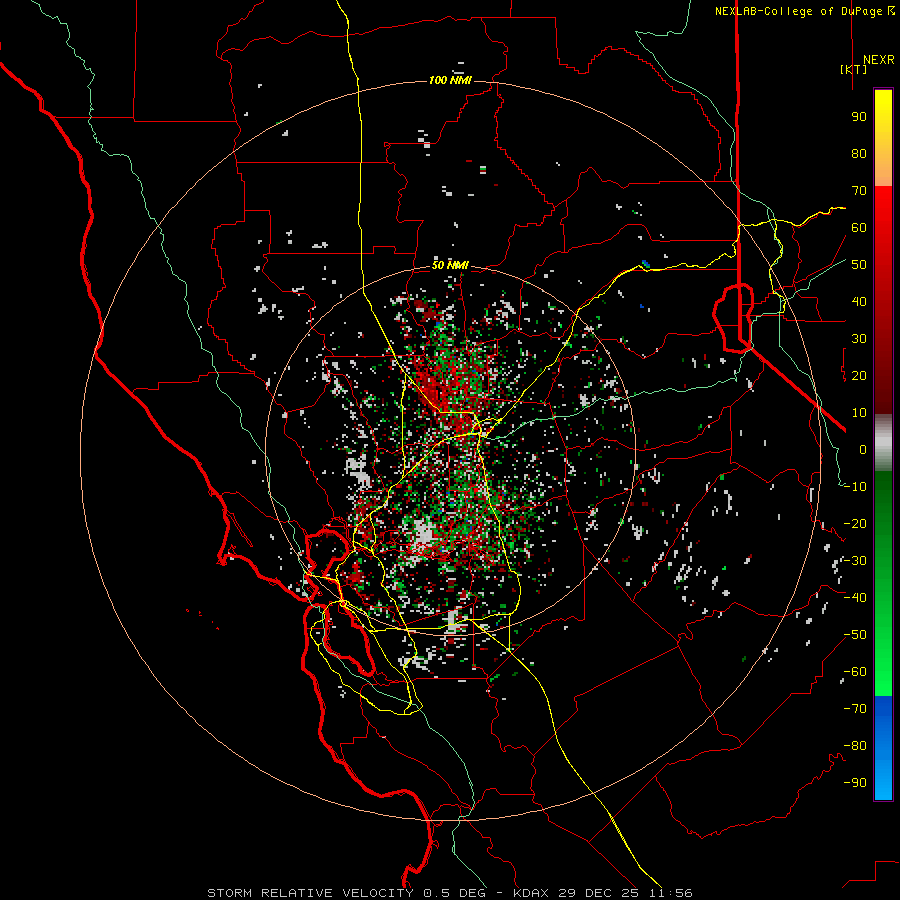Pick the bright green band near -60

[x=883, y=677]
